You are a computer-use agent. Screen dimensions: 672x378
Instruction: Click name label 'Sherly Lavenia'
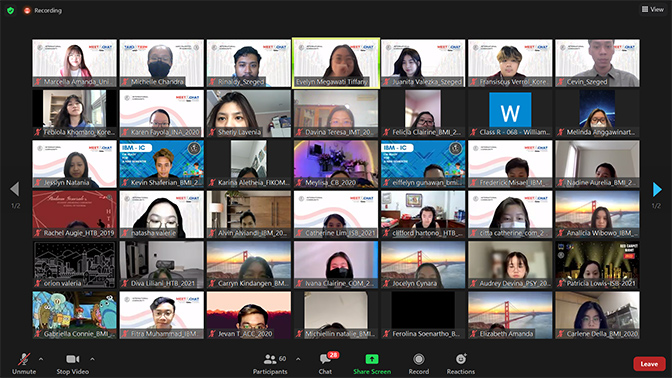[239, 132]
